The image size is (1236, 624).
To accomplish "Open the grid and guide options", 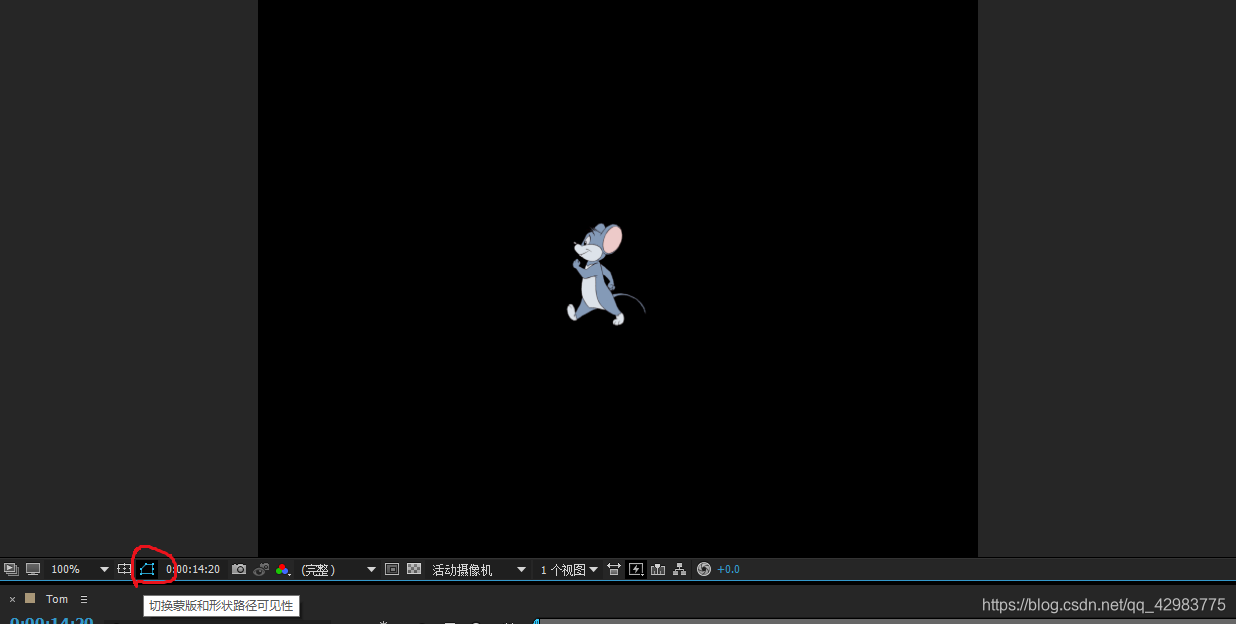I will (x=124, y=569).
